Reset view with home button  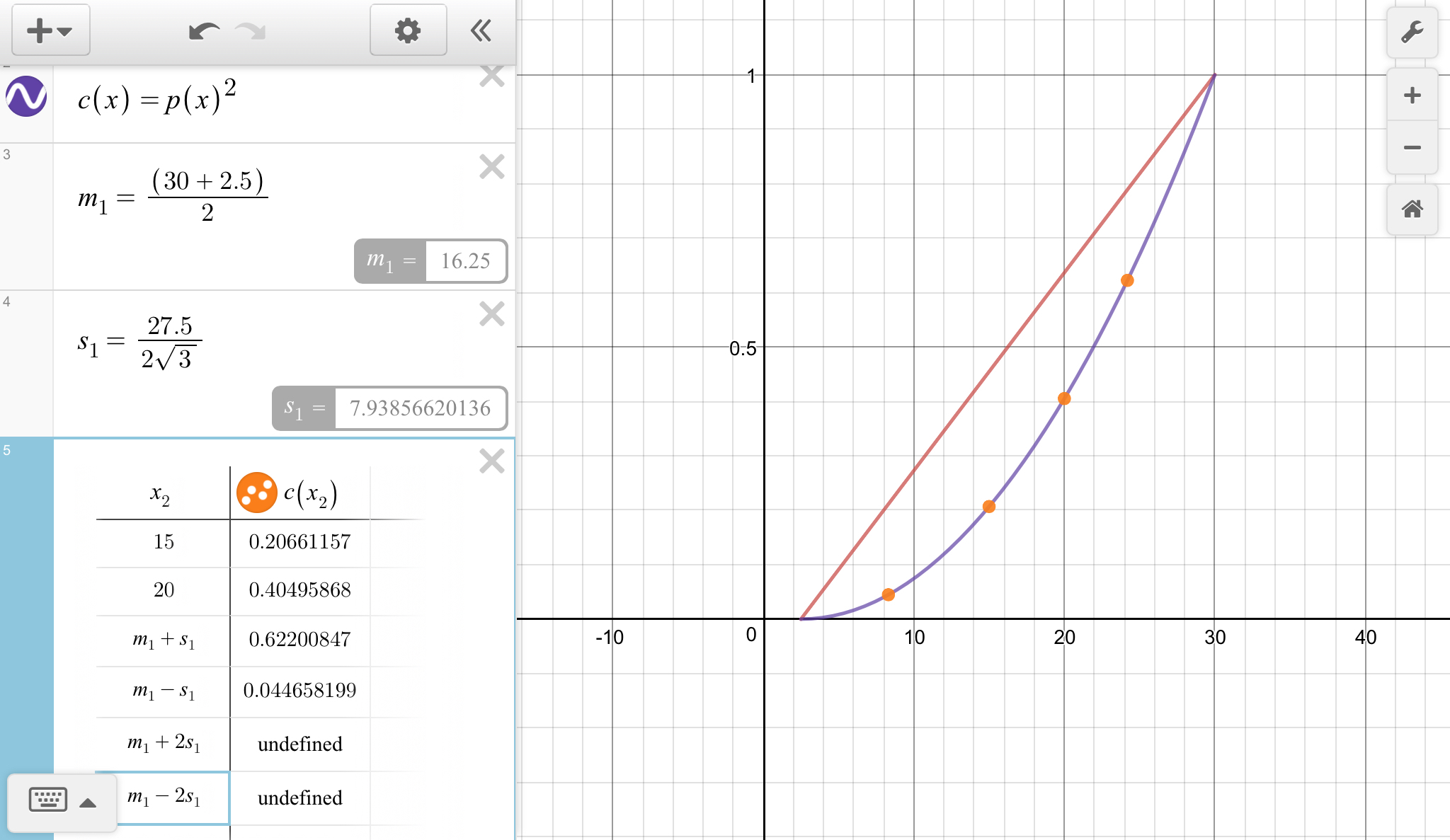point(1412,209)
